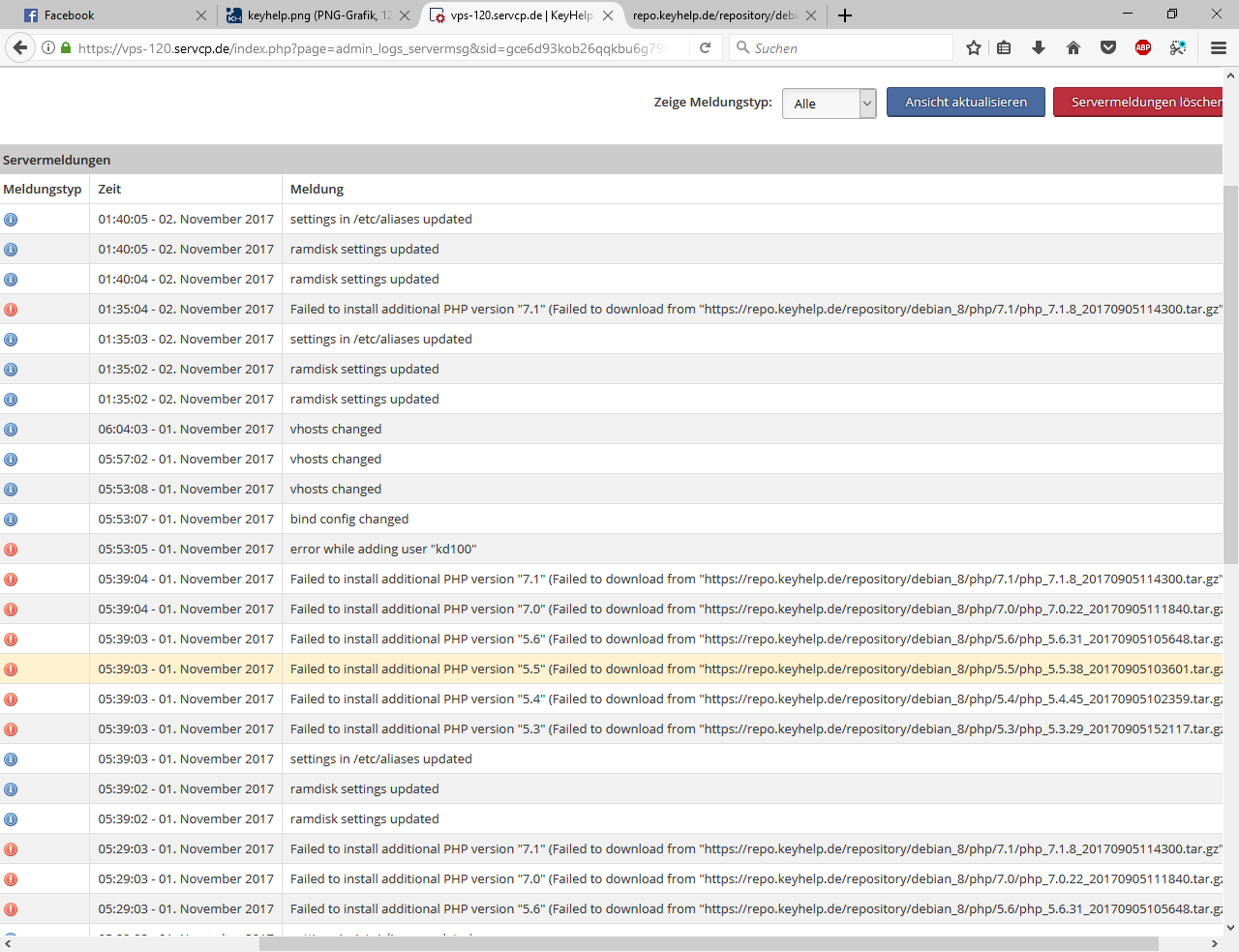
Task: Go to the browser home icon
Action: (x=1073, y=47)
